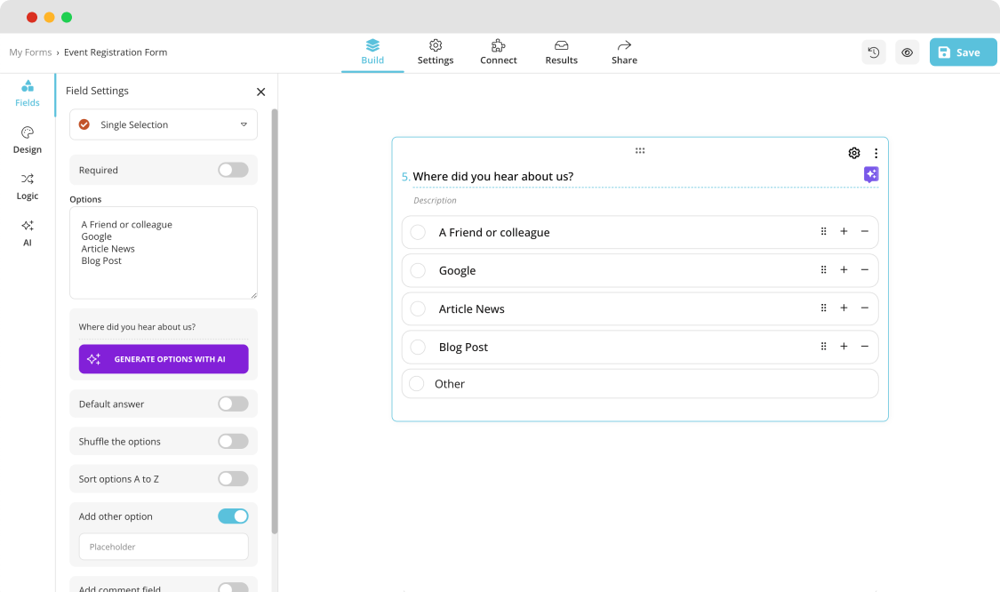The image size is (1000, 592).
Task: Add a new option below Google
Action: 843,270
